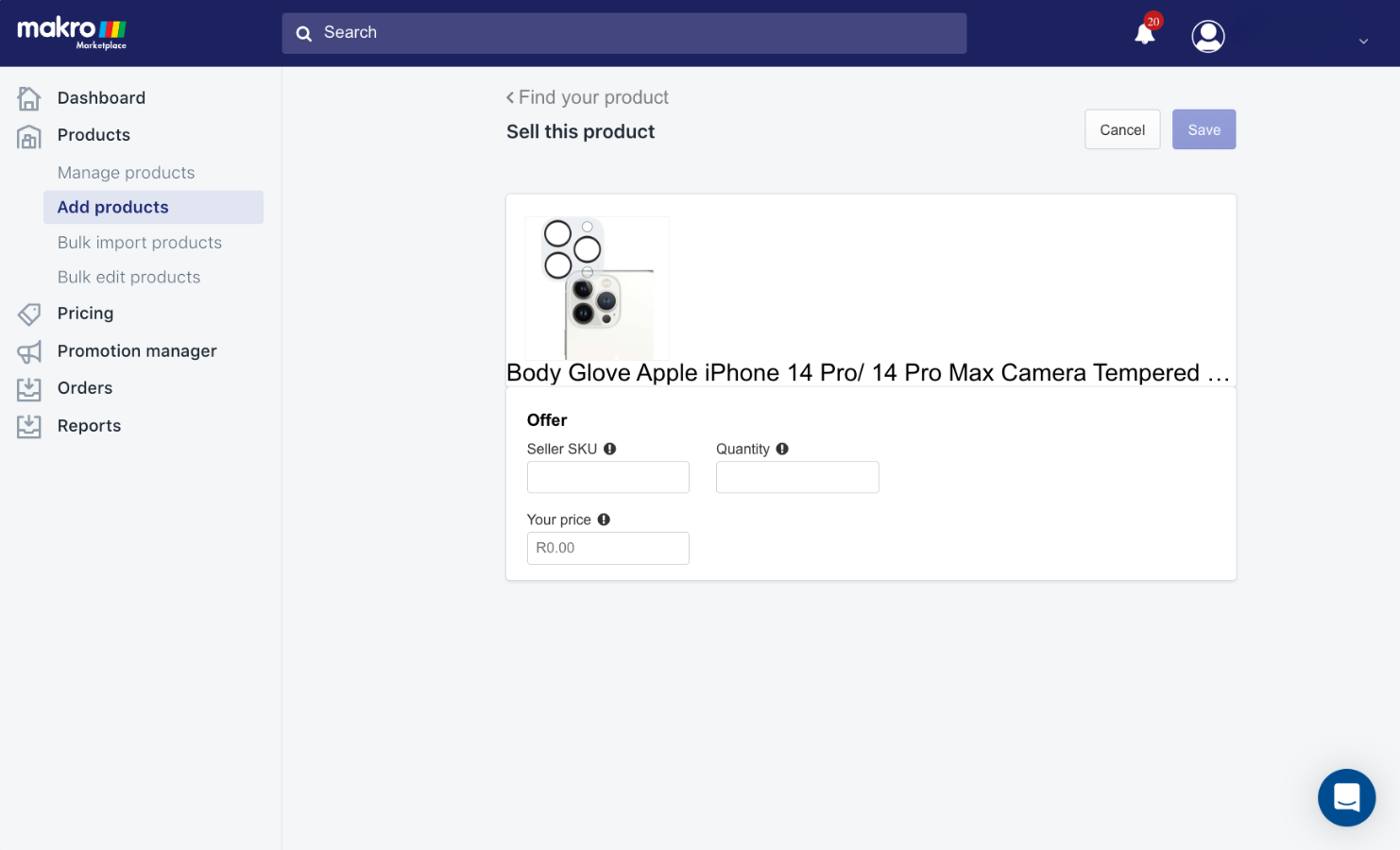Viewport: 1400px width, 850px height.
Task: Click the Pricing tag icon
Action: 29,314
